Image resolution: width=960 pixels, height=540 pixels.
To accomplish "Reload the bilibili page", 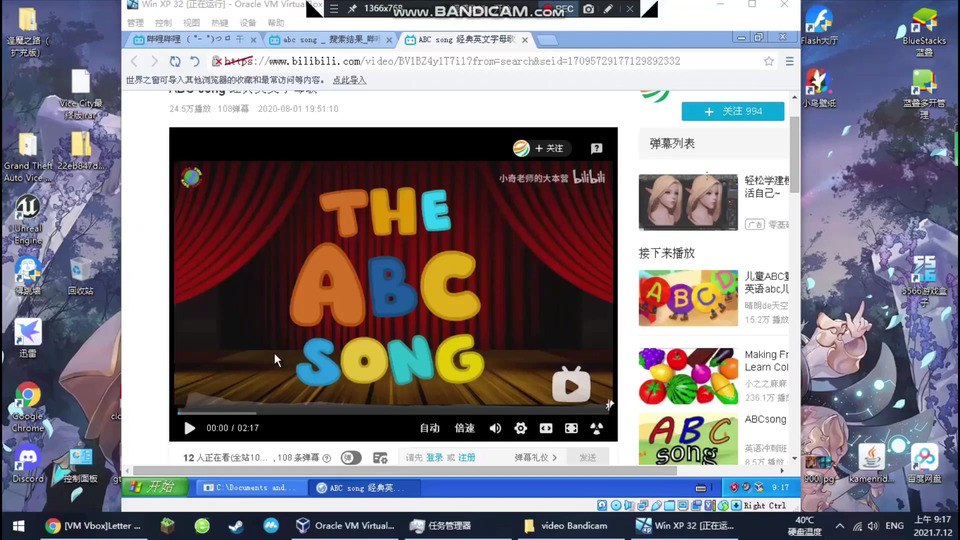I will click(x=175, y=61).
